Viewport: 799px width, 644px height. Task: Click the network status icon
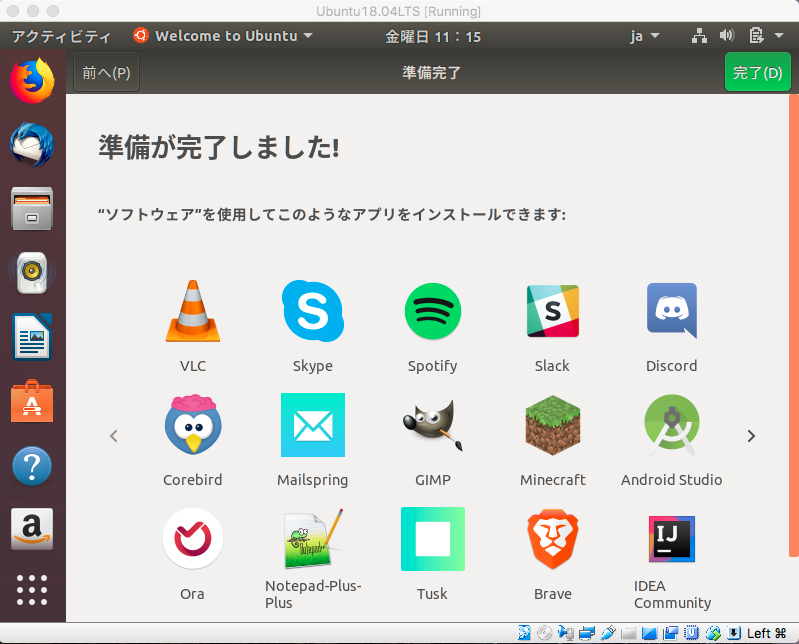coord(699,36)
